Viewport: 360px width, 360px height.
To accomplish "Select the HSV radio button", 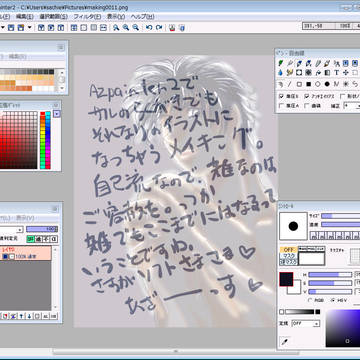I will tap(334, 300).
